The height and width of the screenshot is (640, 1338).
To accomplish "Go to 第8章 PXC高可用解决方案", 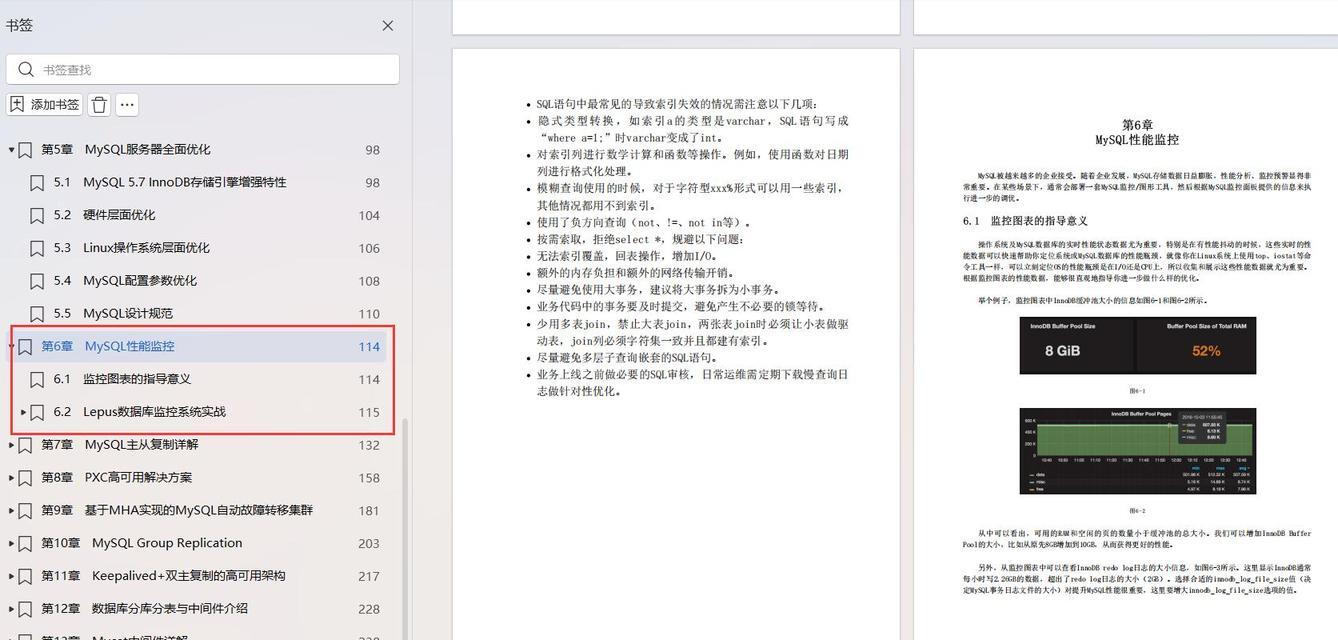I will pyautogui.click(x=116, y=478).
